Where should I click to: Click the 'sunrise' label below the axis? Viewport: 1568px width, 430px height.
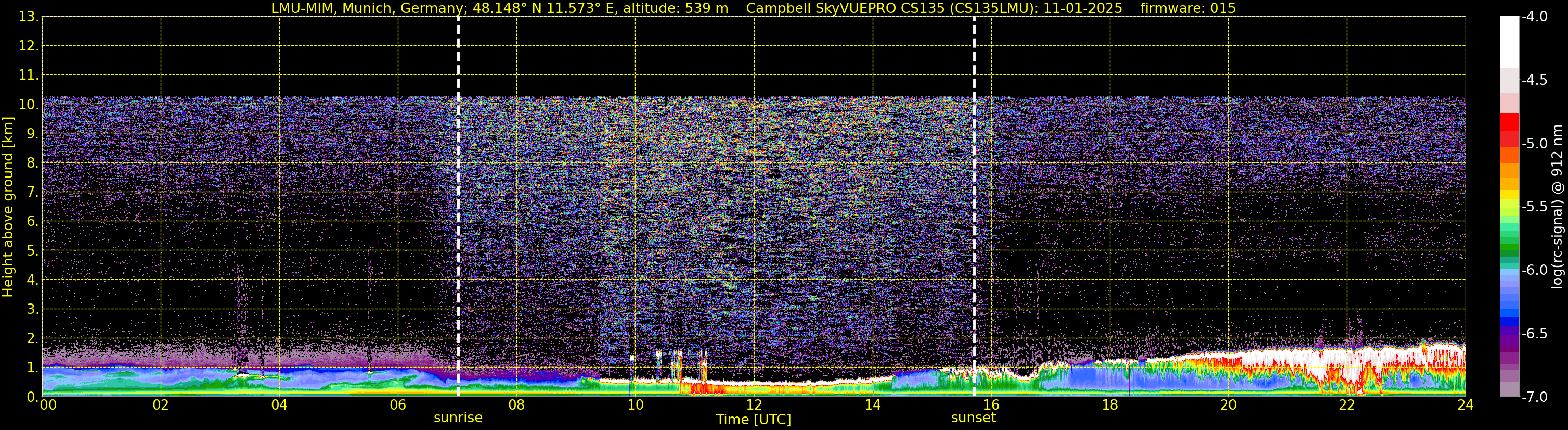(x=458, y=418)
